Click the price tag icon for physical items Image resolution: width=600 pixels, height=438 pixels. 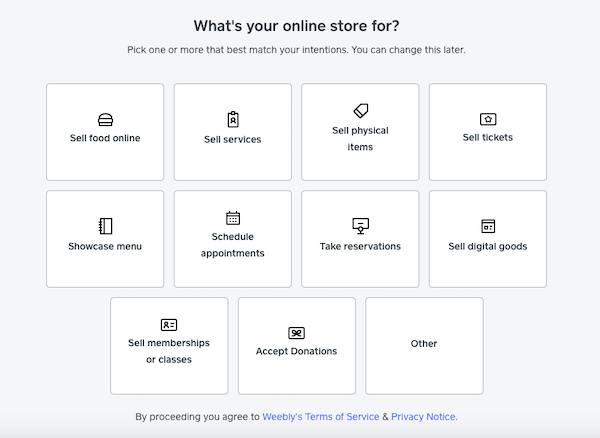tap(360, 111)
